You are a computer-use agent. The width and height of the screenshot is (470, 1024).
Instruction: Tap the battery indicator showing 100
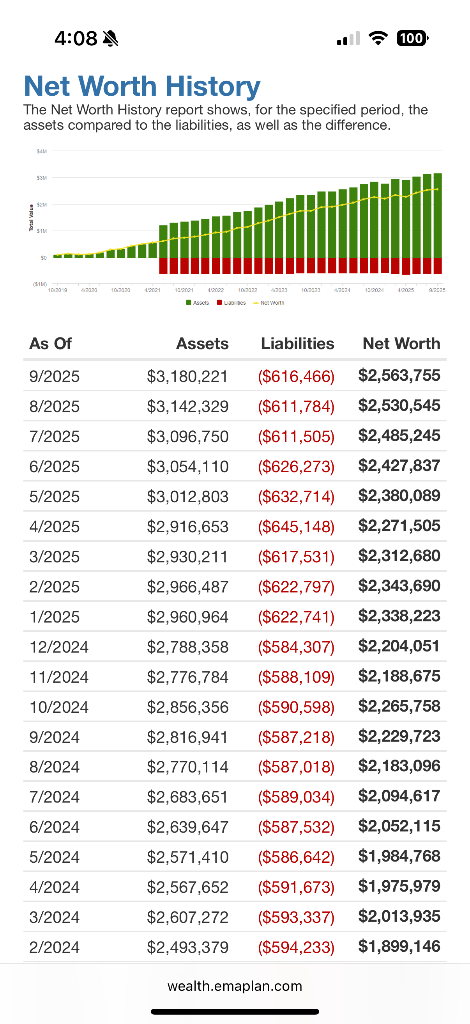point(411,39)
